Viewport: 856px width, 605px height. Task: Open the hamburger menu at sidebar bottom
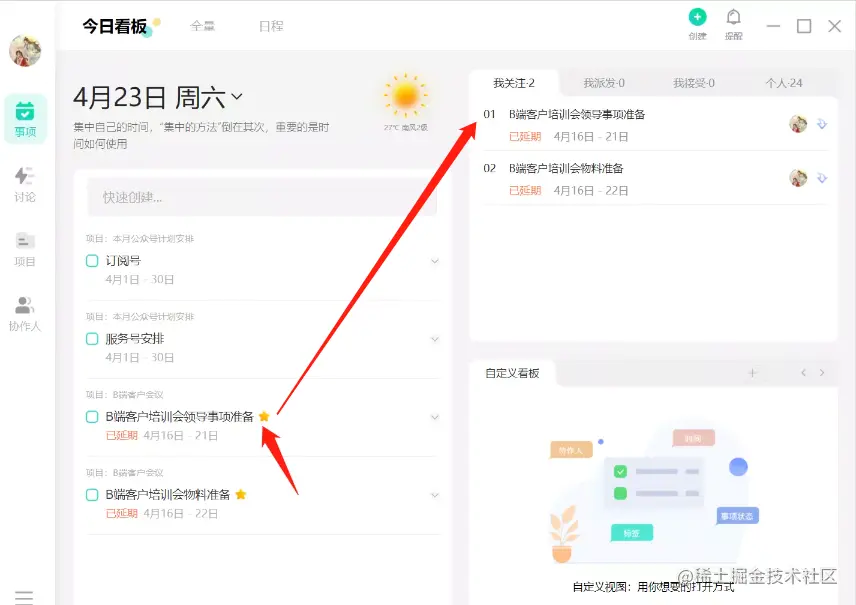(x=24, y=597)
